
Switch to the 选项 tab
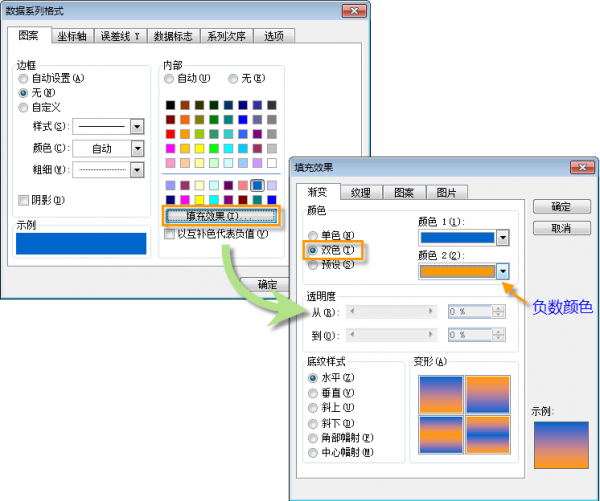click(x=274, y=36)
